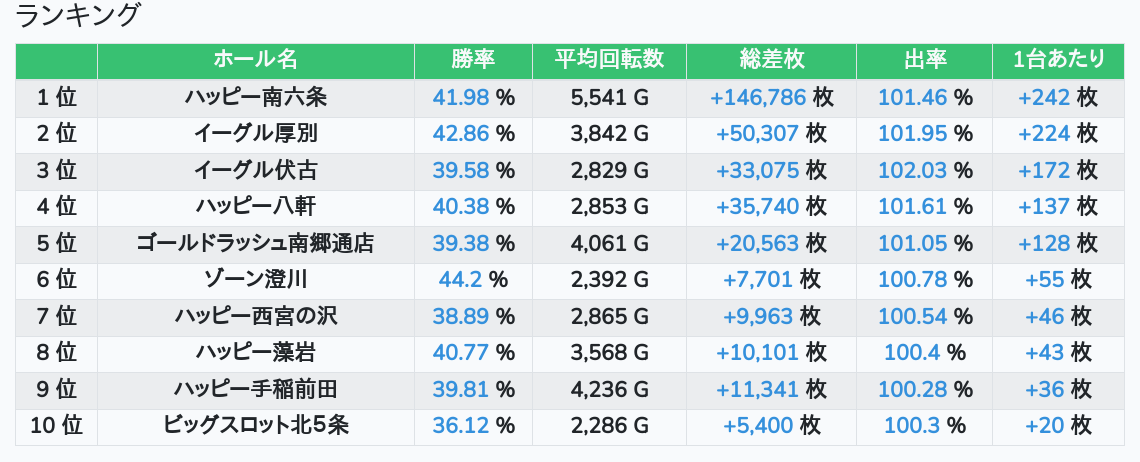Click the +146,786 total difference value
The height and width of the screenshot is (462, 1140).
(757, 97)
